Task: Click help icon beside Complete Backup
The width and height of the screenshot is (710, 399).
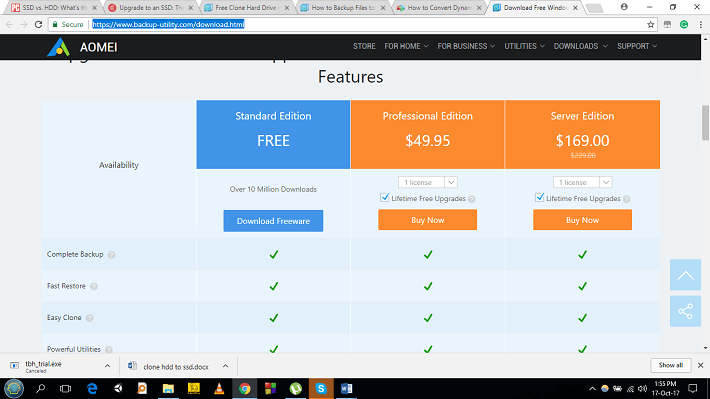Action: [x=111, y=255]
